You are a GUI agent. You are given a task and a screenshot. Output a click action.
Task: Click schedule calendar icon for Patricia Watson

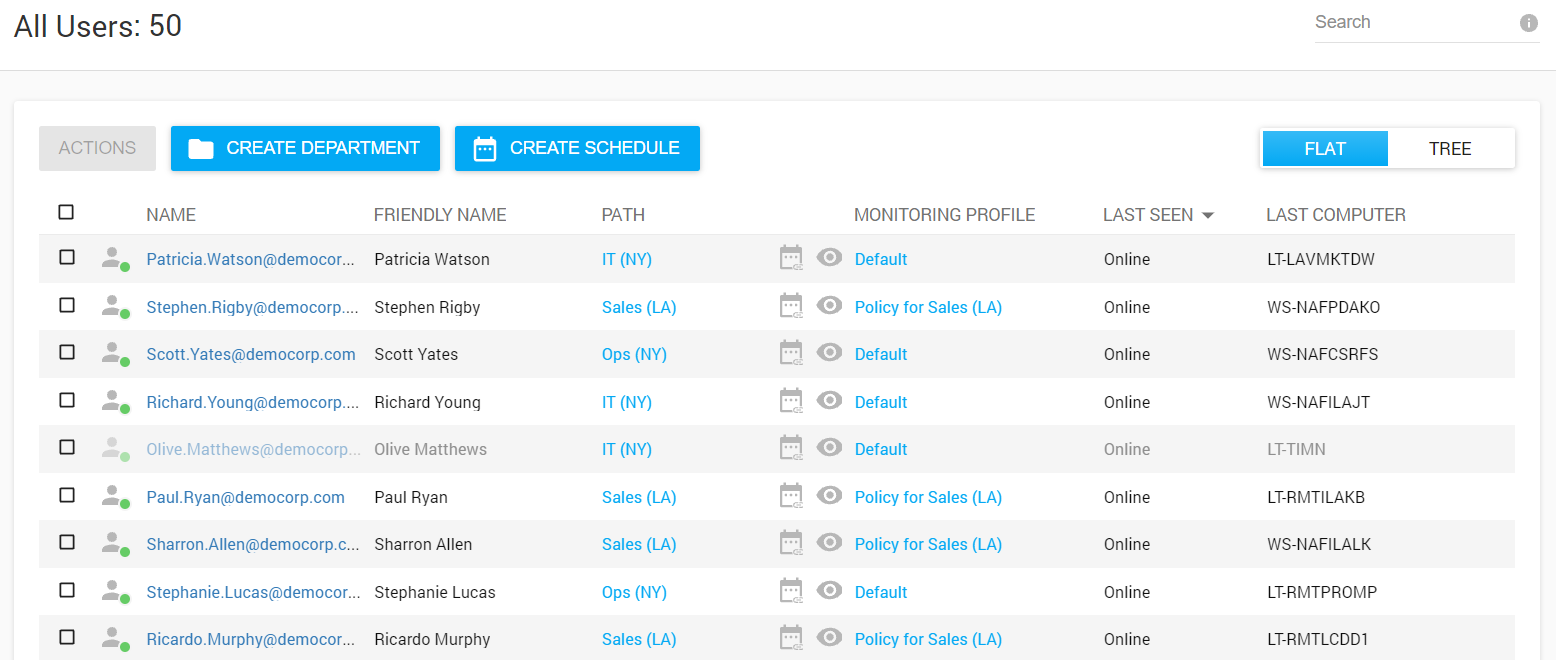click(791, 258)
